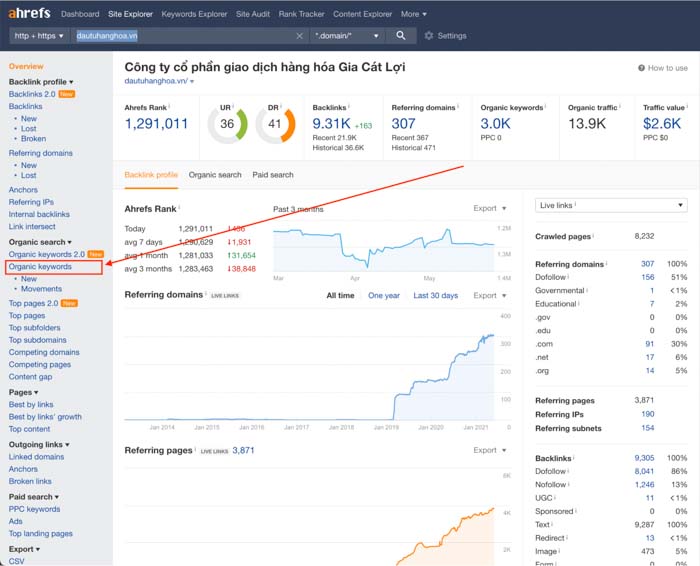Switch to the Organic search tab
Viewport: 700px width, 566px height.
point(215,175)
